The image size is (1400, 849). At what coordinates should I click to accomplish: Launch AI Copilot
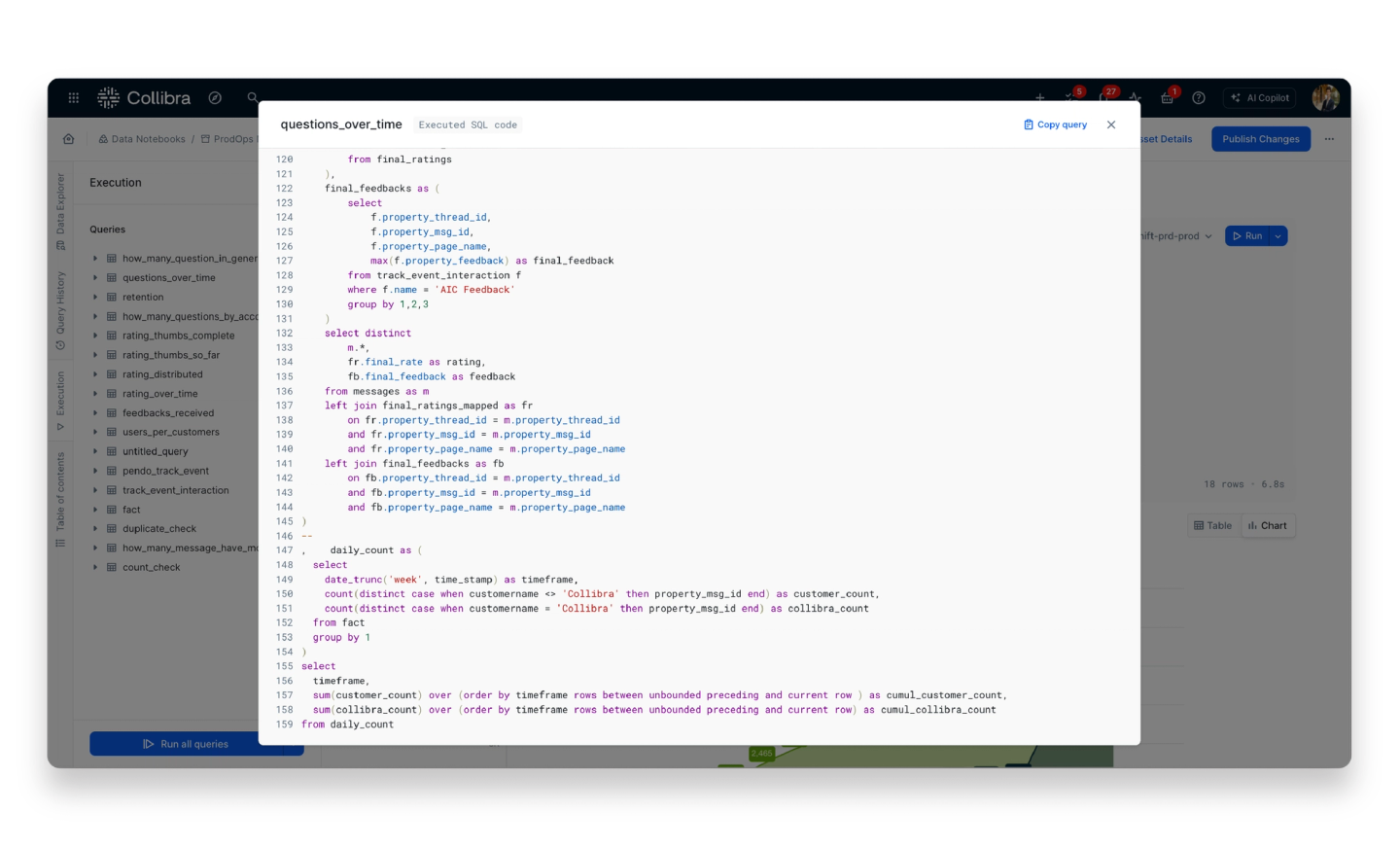1260,98
